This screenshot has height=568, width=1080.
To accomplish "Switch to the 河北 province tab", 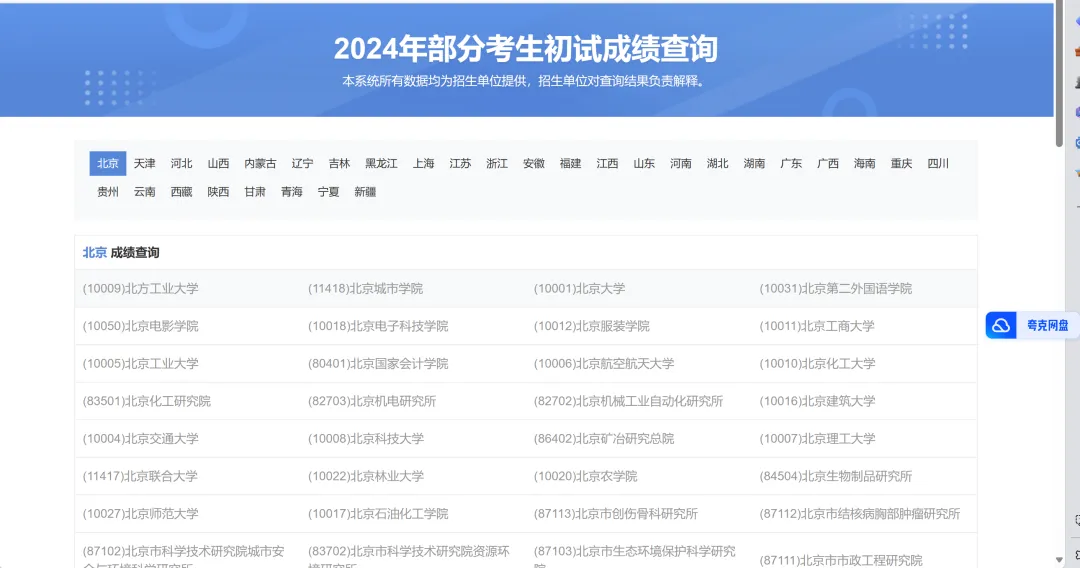I will 181,163.
